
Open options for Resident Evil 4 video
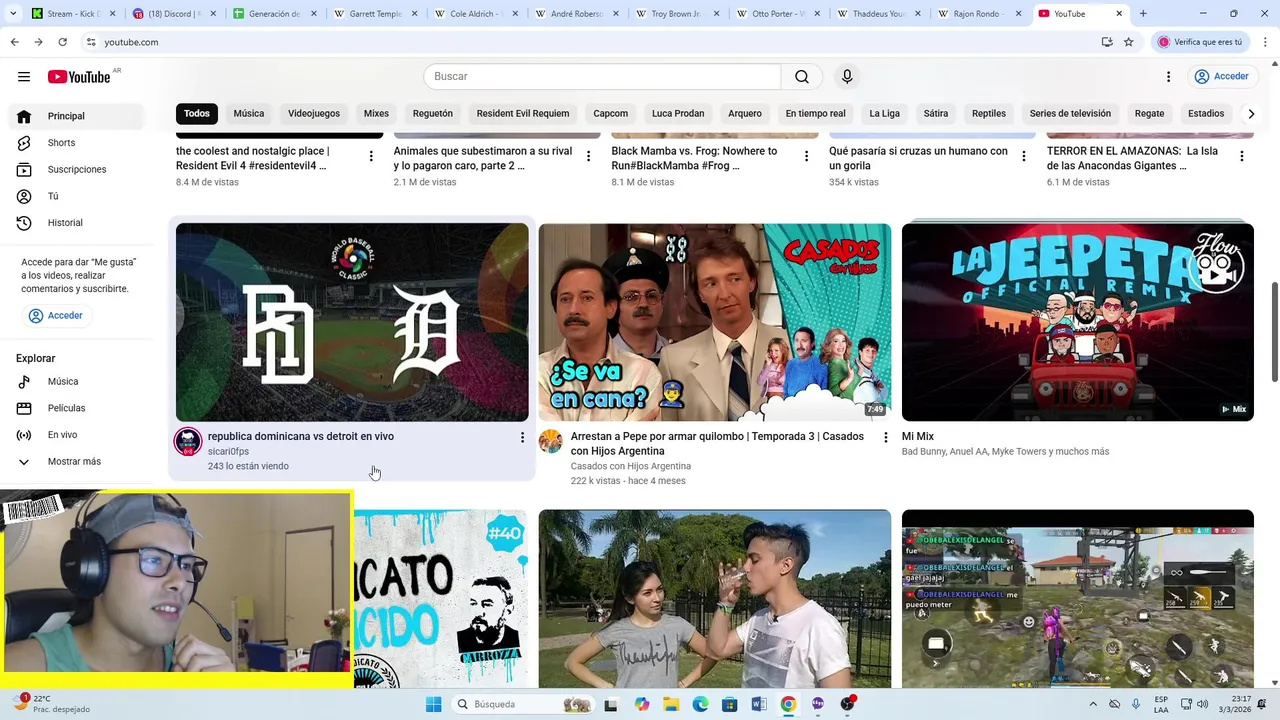pos(371,156)
